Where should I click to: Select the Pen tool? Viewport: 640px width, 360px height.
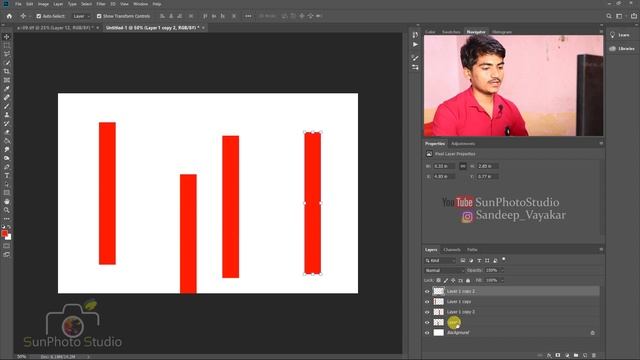point(7,167)
